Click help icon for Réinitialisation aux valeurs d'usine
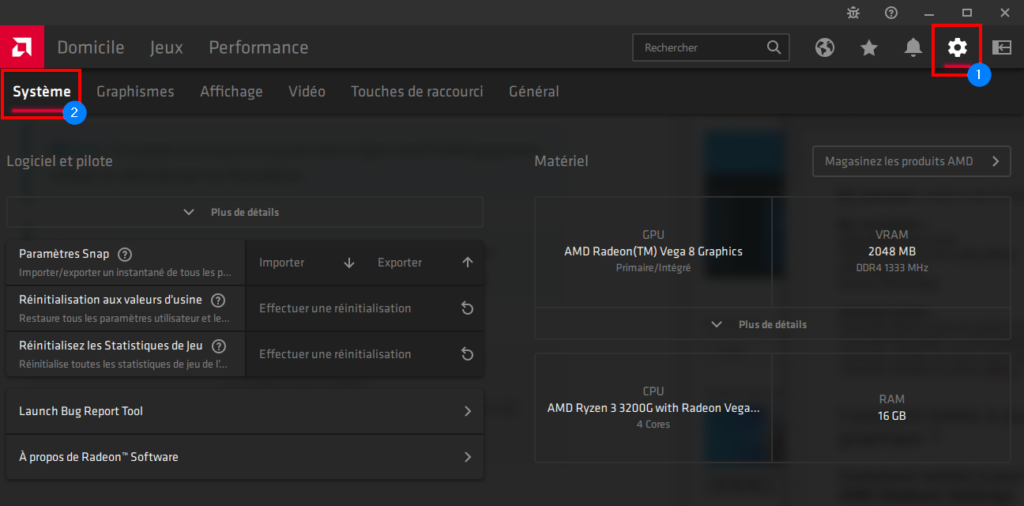Screen dimensions: 1024x506 [219, 300]
